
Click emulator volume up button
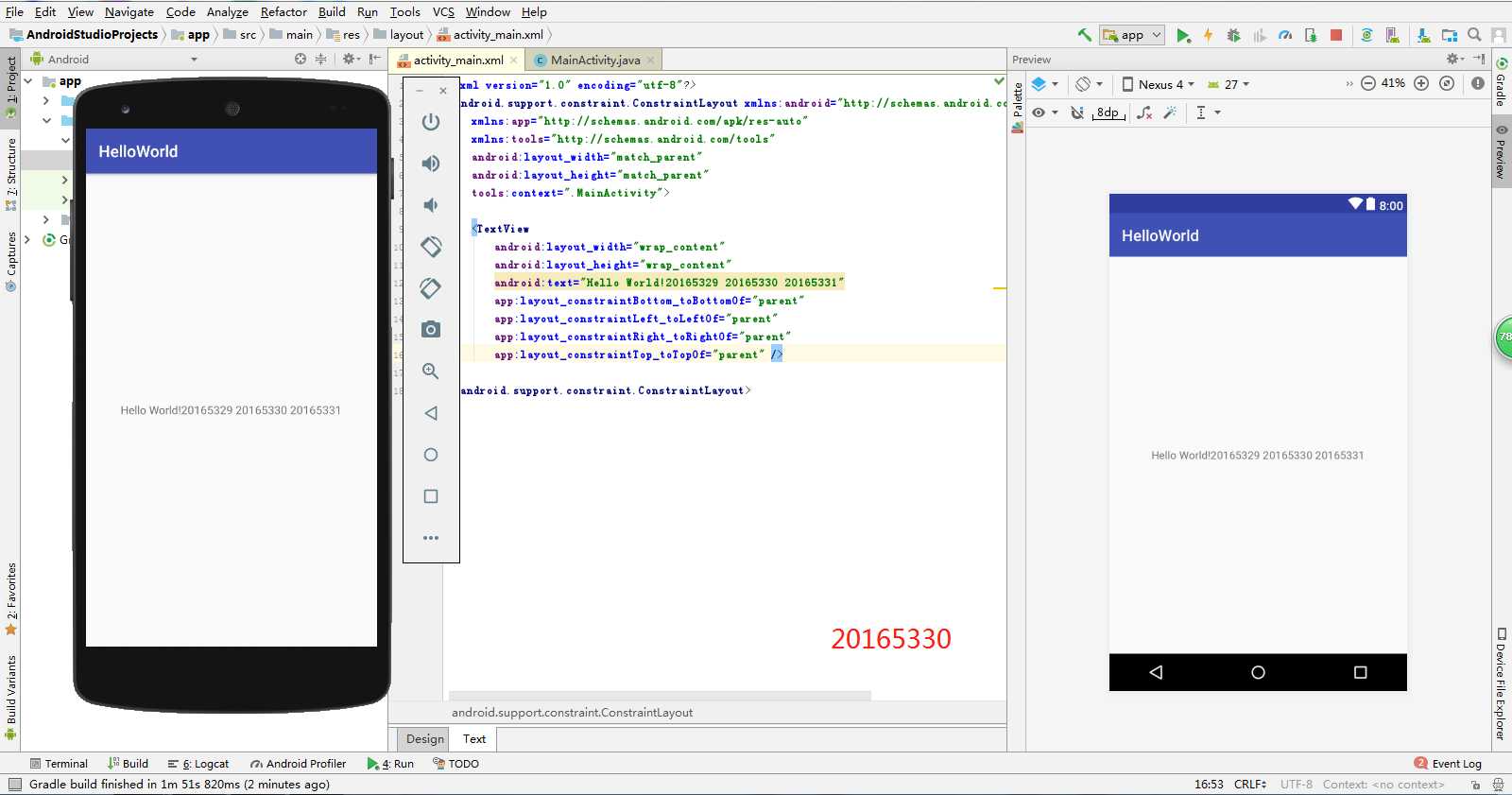(x=431, y=164)
